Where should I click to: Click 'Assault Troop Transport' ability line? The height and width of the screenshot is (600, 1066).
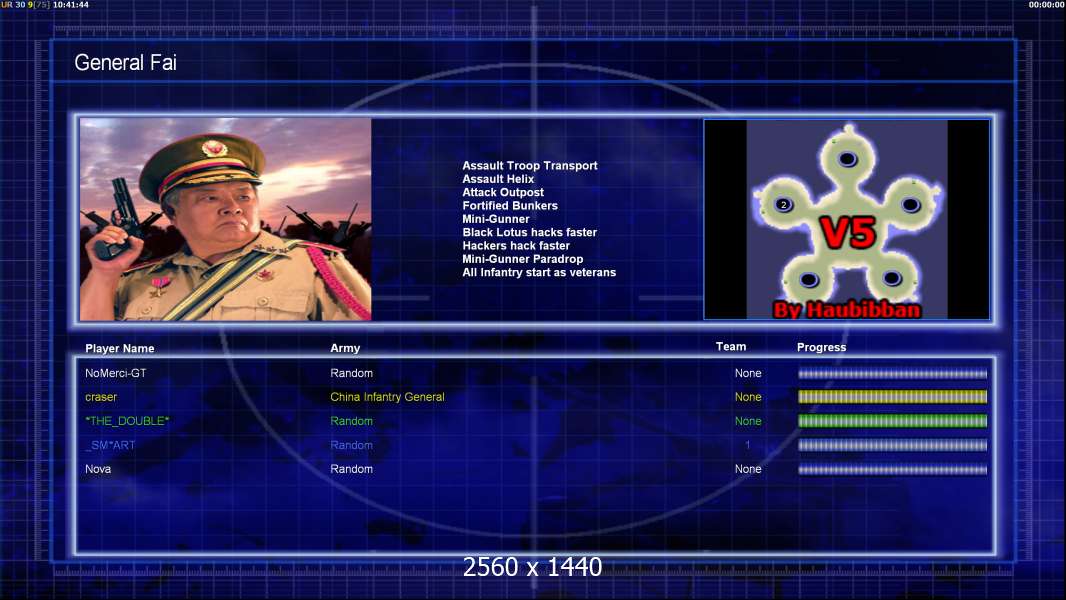point(530,165)
